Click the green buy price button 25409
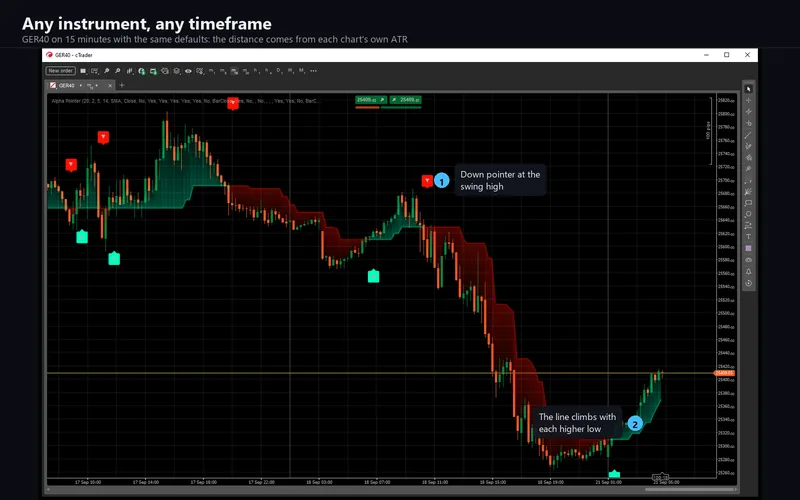The image size is (800, 500). (x=406, y=100)
